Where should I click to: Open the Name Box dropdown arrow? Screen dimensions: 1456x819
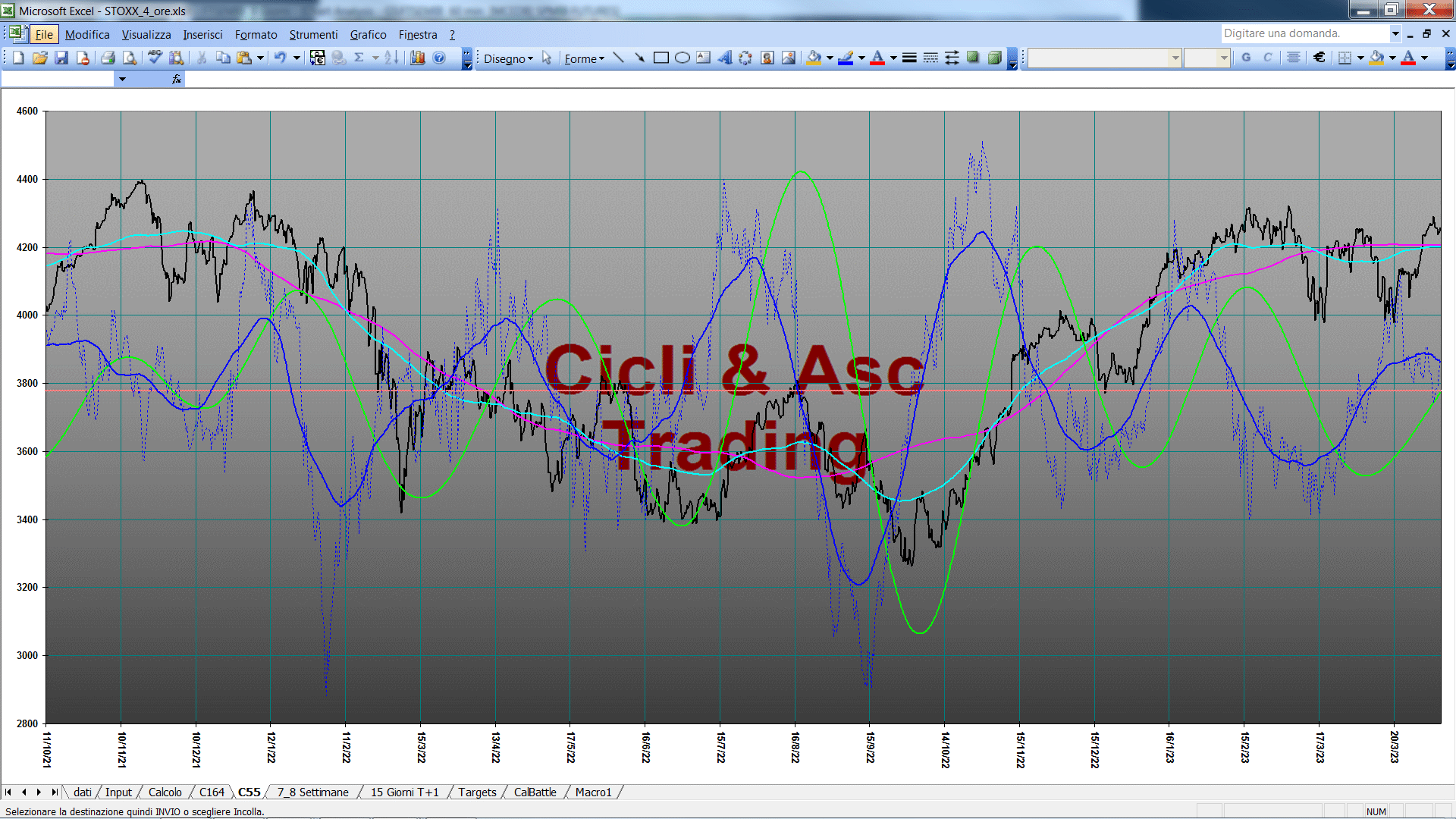tap(121, 79)
